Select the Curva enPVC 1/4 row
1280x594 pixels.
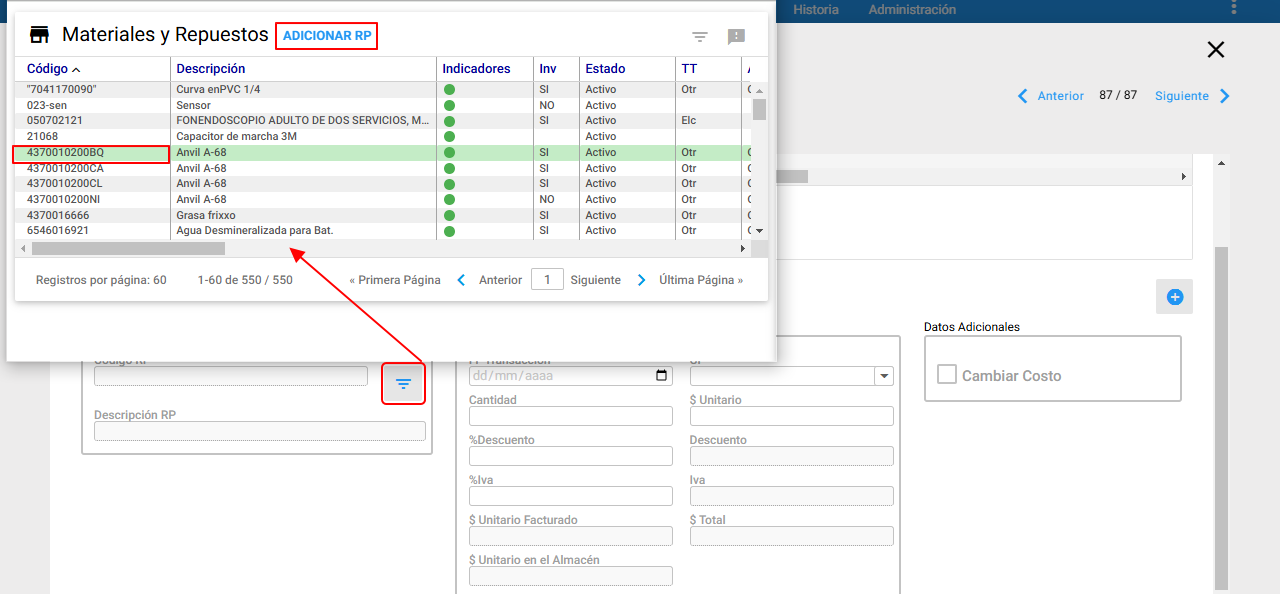click(383, 90)
